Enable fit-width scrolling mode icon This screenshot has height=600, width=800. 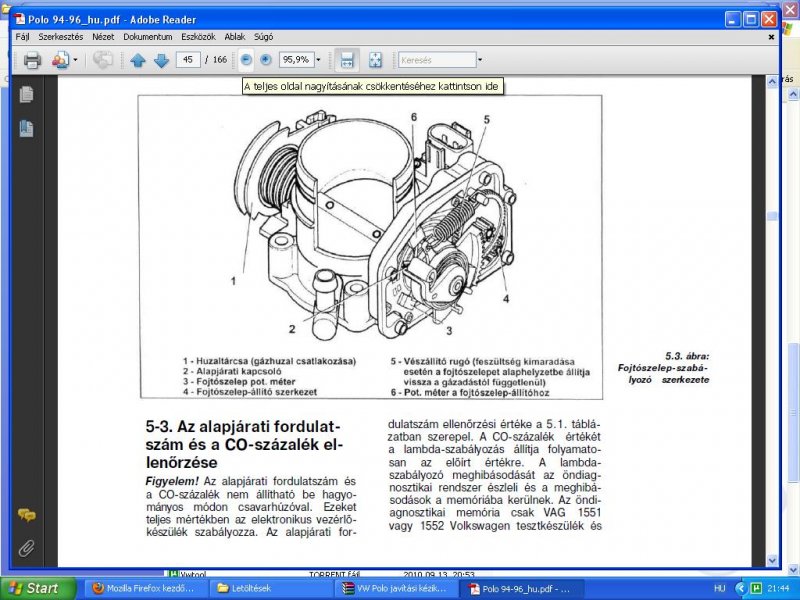(x=347, y=60)
